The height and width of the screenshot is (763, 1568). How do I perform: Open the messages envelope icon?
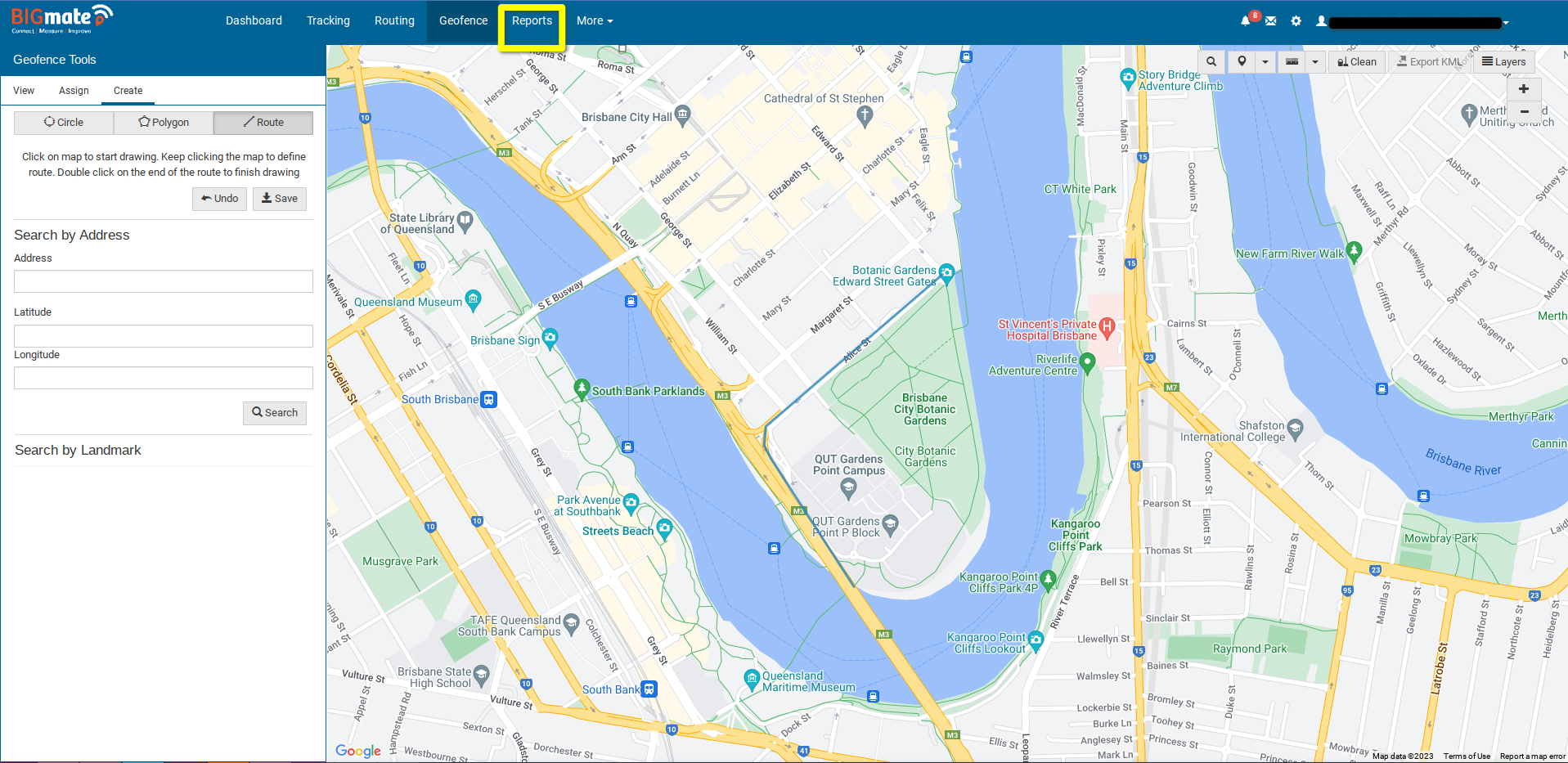coord(1270,21)
